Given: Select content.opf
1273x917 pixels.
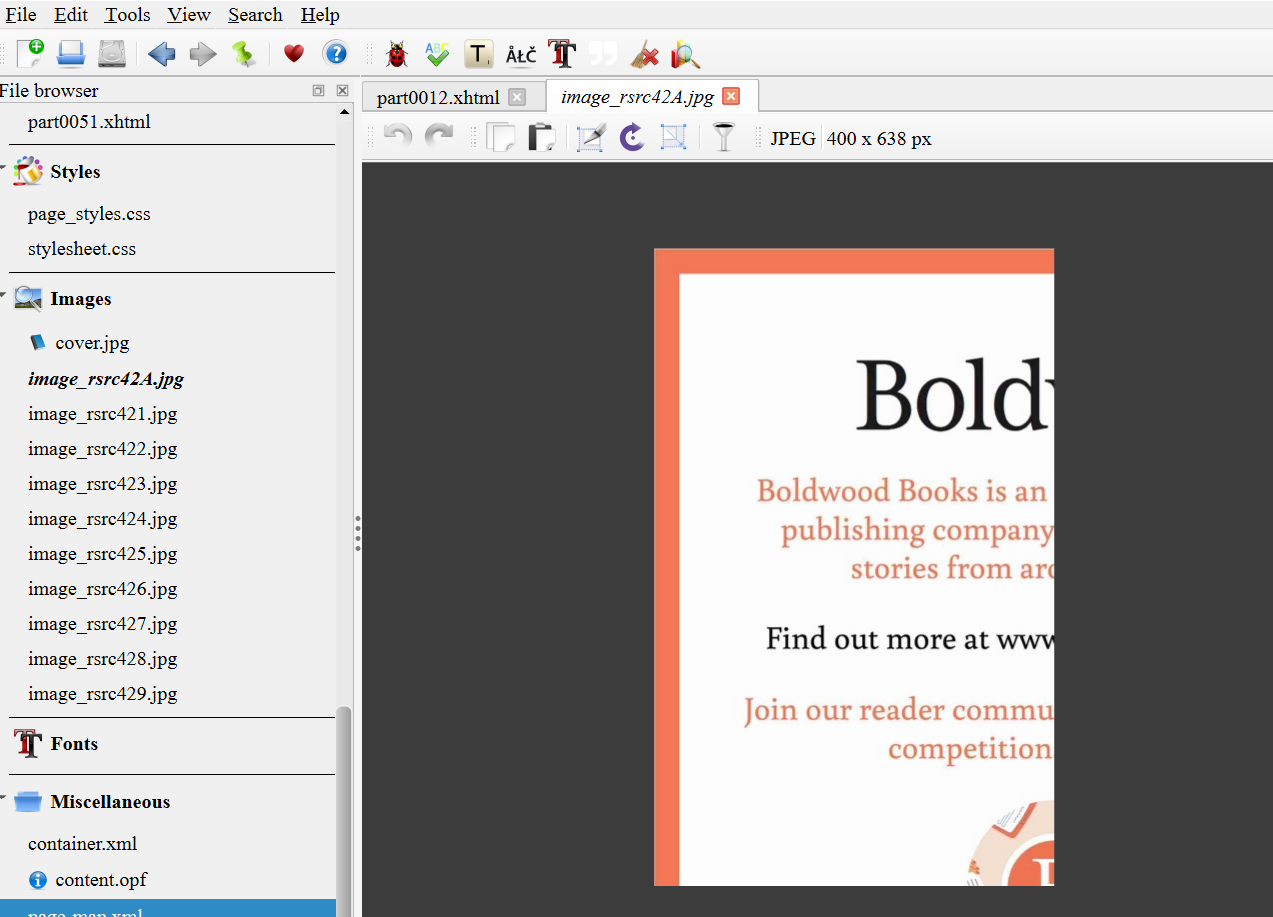Looking at the screenshot, I should point(101,880).
